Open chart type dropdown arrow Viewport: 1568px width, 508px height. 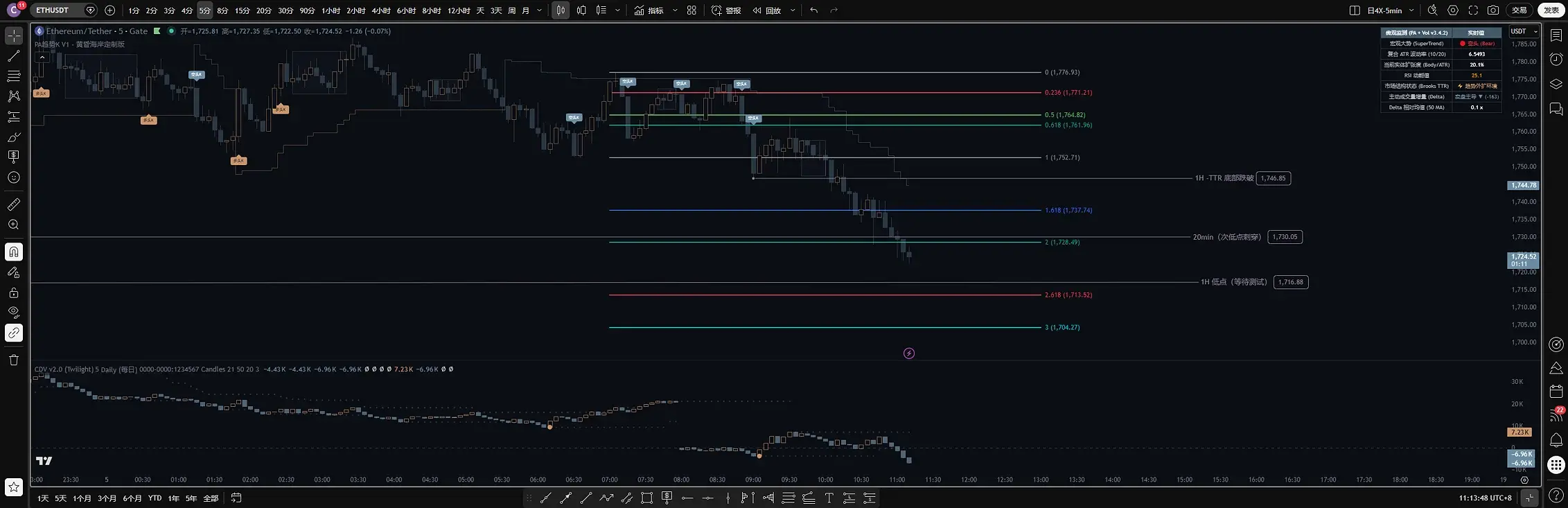(617, 10)
